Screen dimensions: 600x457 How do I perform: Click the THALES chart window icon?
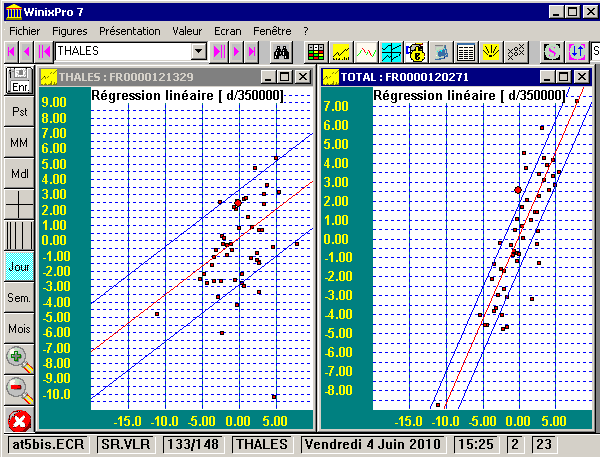point(49,77)
